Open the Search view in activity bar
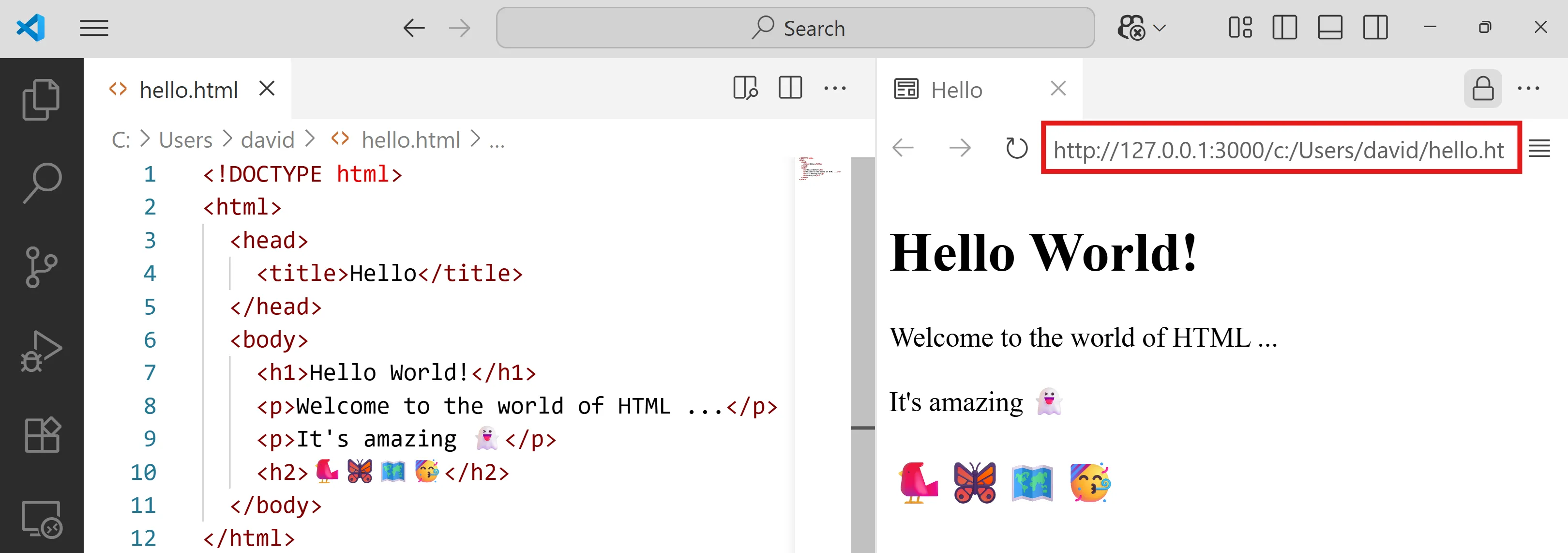Viewport: 1568px width, 553px height. [41, 183]
